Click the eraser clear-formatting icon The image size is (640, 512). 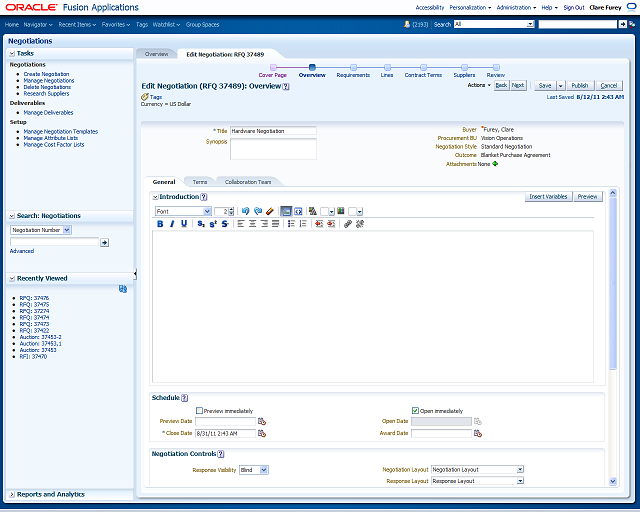tap(269, 211)
